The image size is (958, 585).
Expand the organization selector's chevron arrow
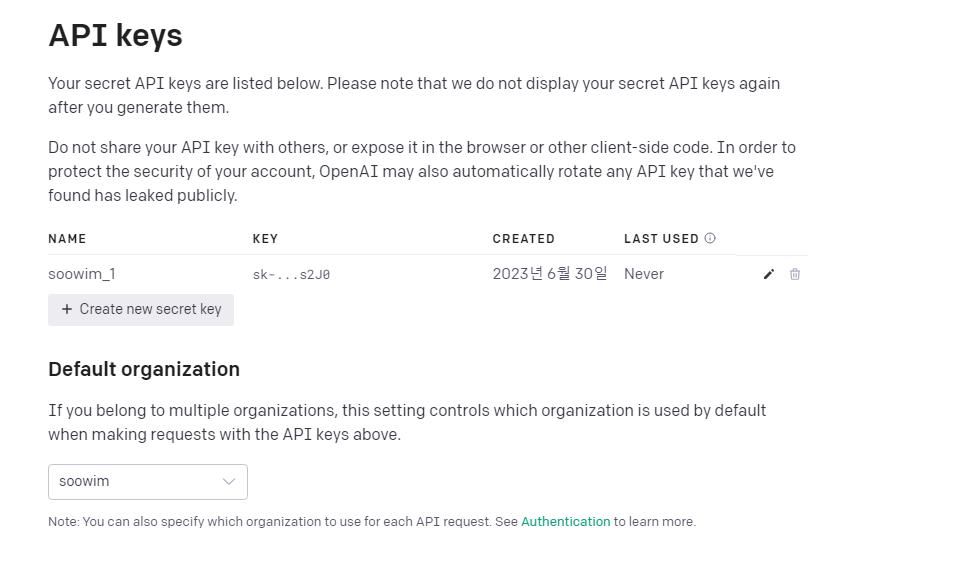click(229, 482)
